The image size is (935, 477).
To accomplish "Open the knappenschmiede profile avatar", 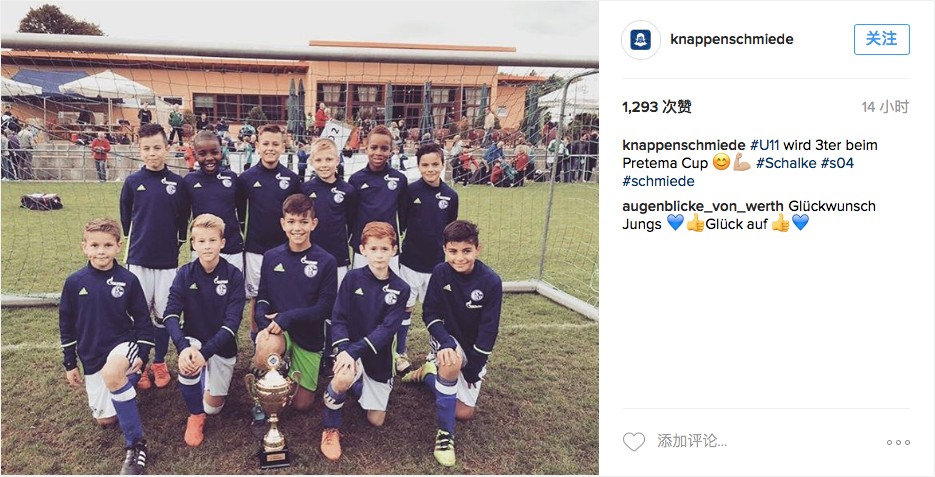I will pos(640,40).
